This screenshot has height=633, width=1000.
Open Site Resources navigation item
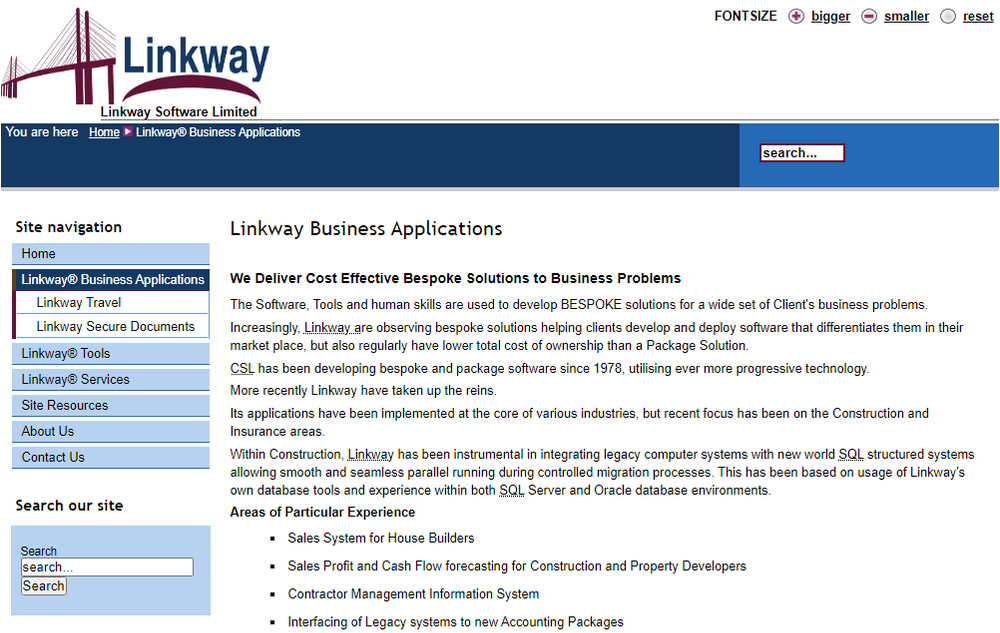click(110, 405)
